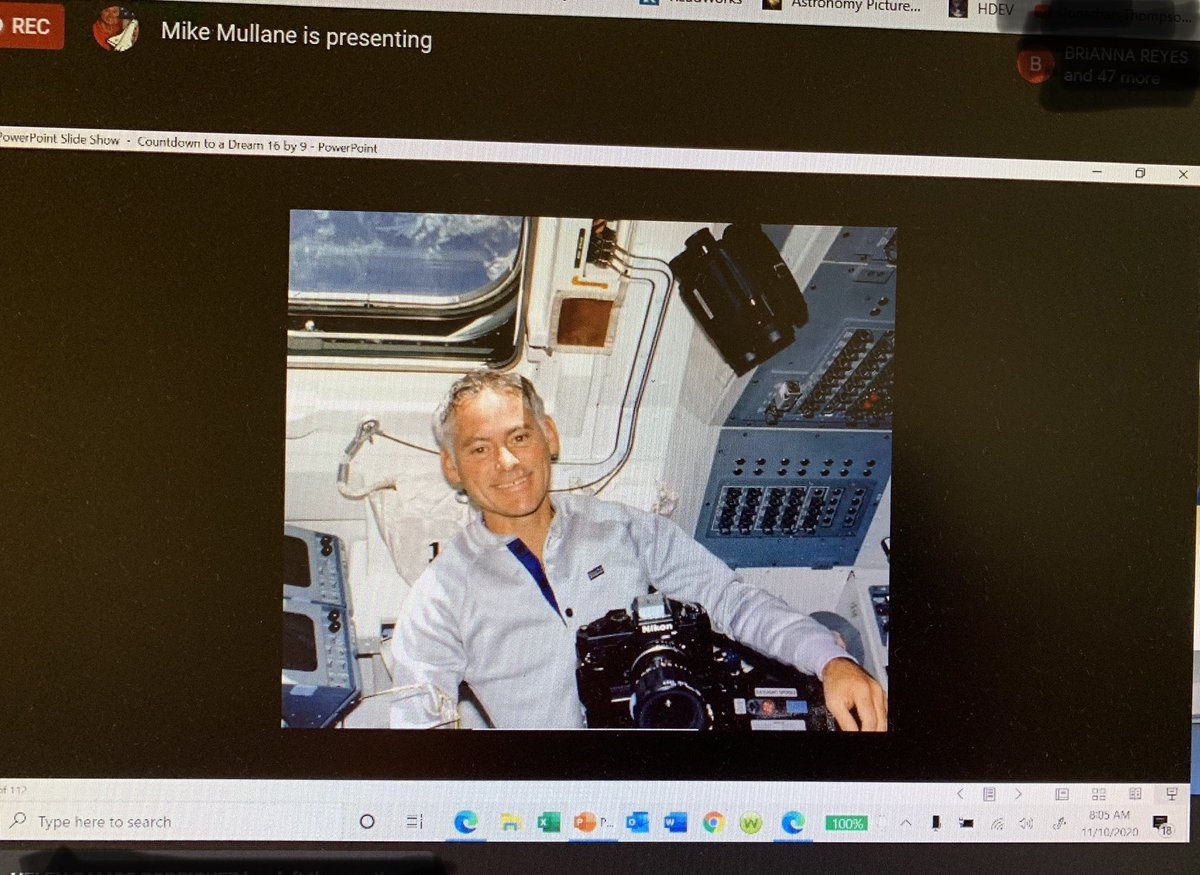Click the PowerPoint Slide Show window title
Image resolution: width=1200 pixels, height=875 pixels.
click(189, 141)
